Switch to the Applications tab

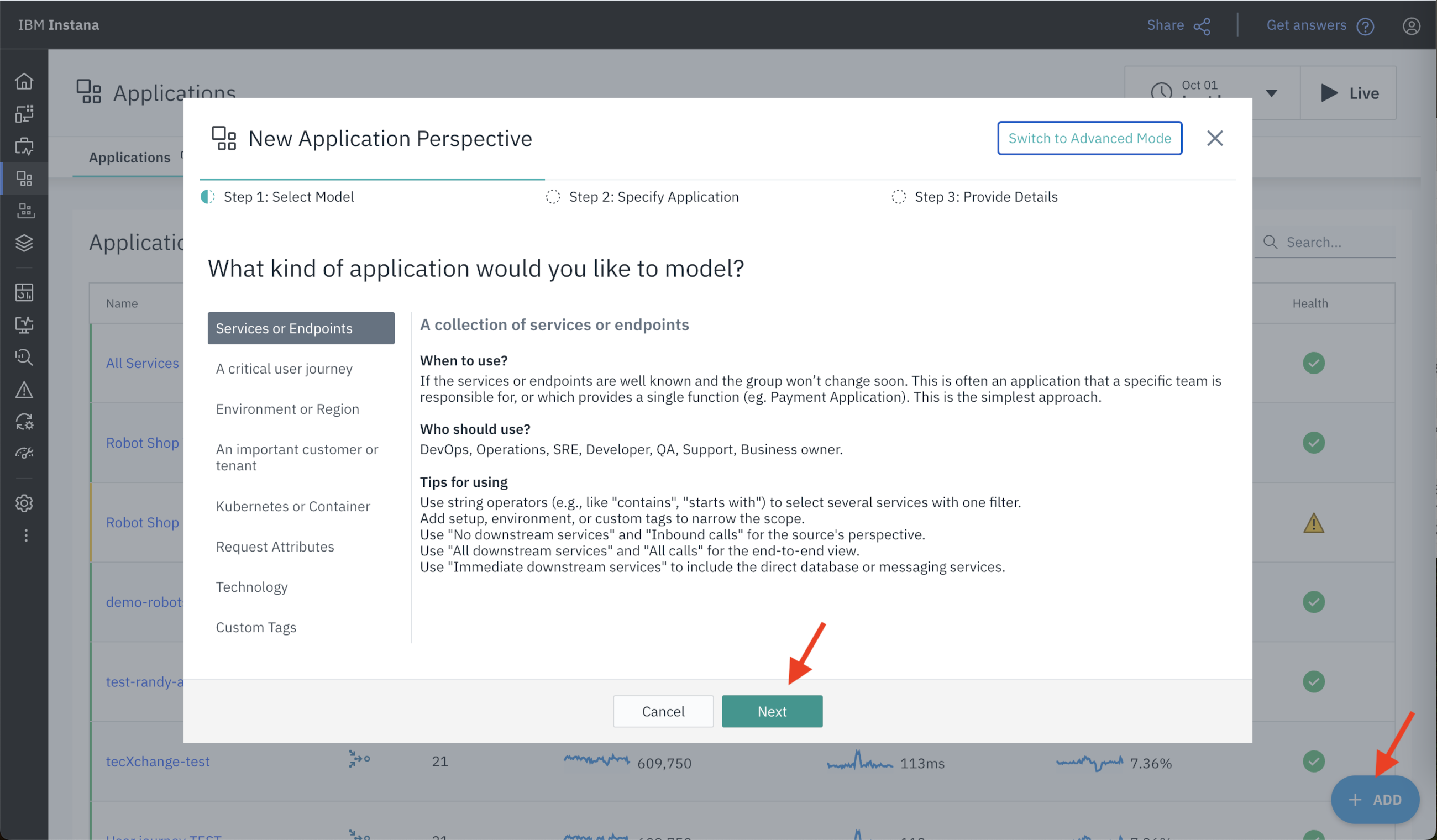click(129, 157)
